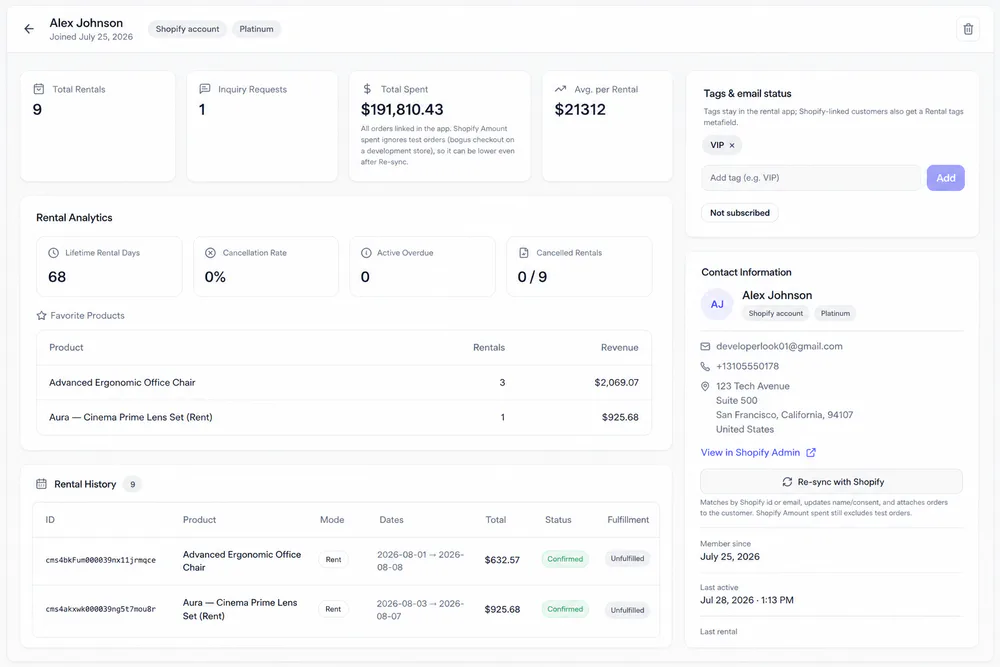
Task: Click Aura — Cinema Prime Lens Set in Favorite Products
Action: pyautogui.click(x=131, y=417)
